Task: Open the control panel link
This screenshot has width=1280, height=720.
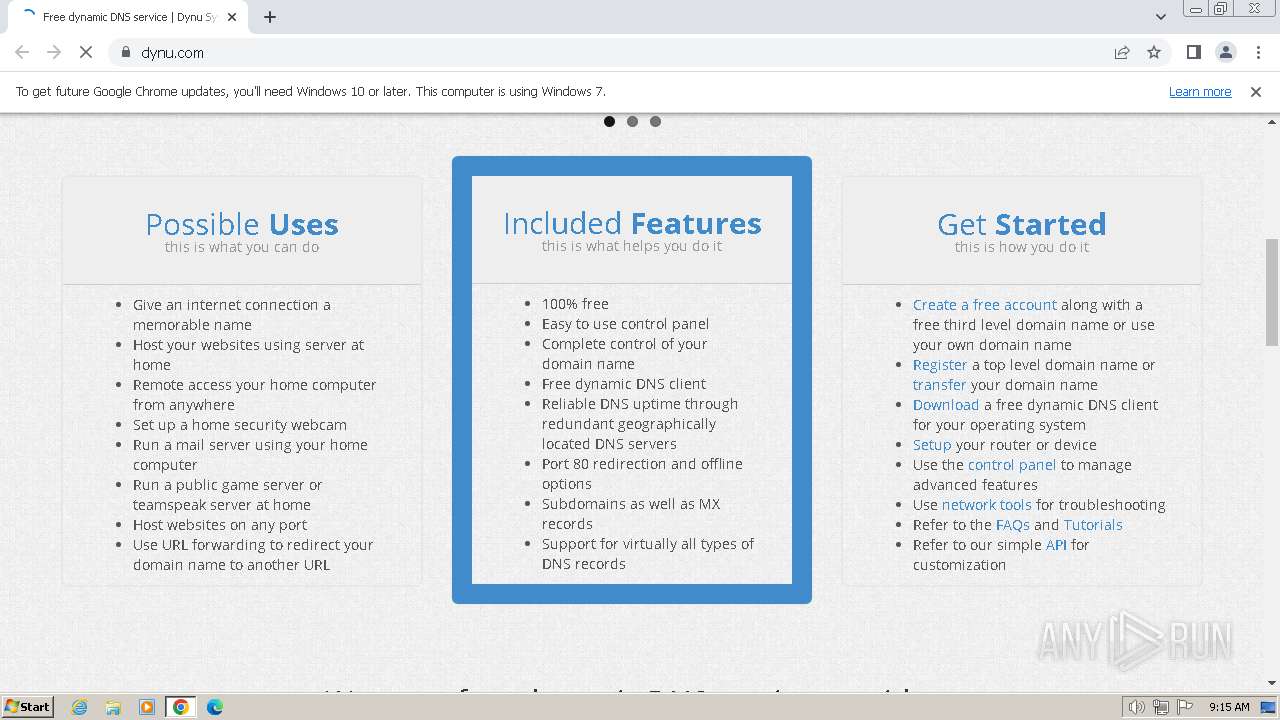Action: pos(1012,465)
